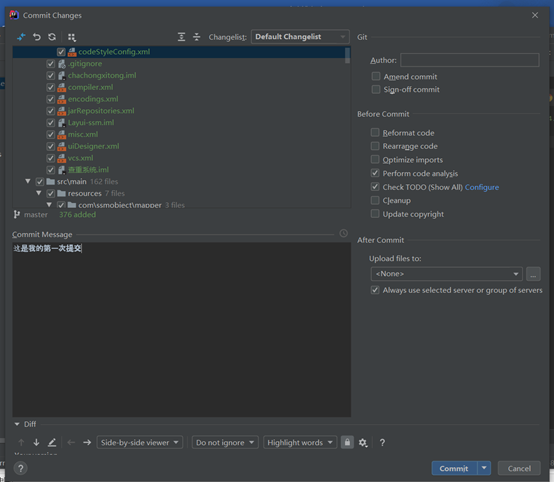Click the resources folder icon
The image size is (554, 482).
[61, 193]
